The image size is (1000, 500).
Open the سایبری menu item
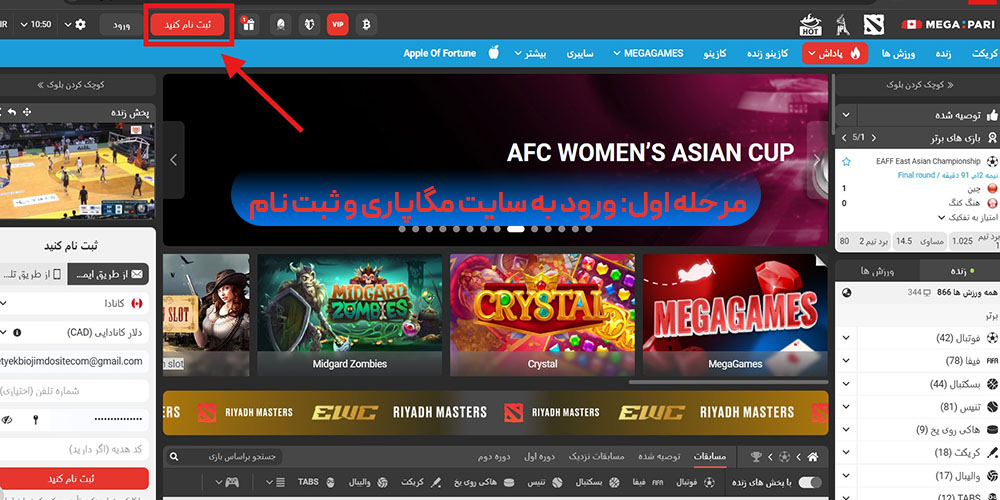[580, 54]
